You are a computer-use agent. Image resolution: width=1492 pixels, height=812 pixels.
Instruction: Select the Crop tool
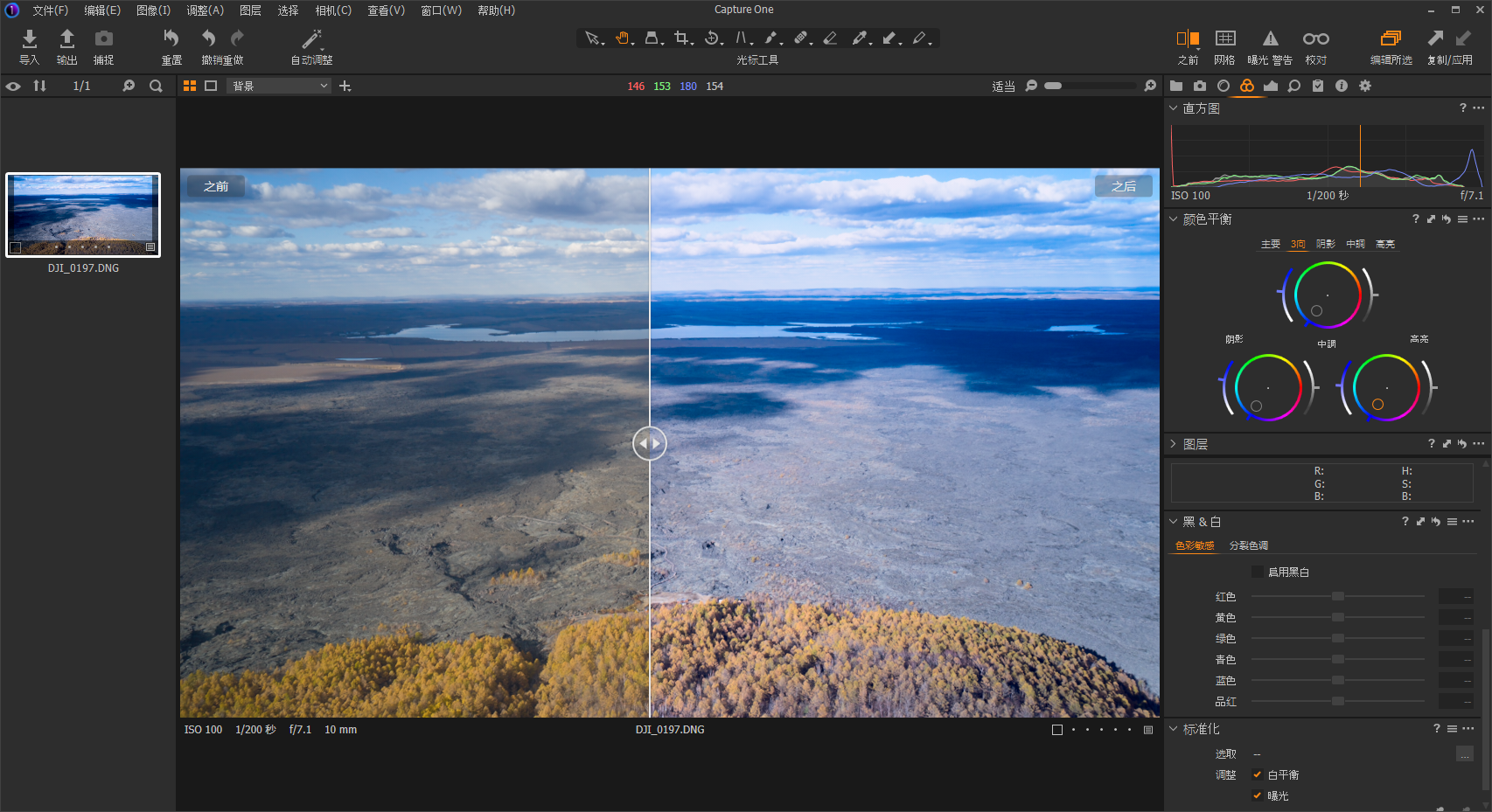(x=683, y=38)
